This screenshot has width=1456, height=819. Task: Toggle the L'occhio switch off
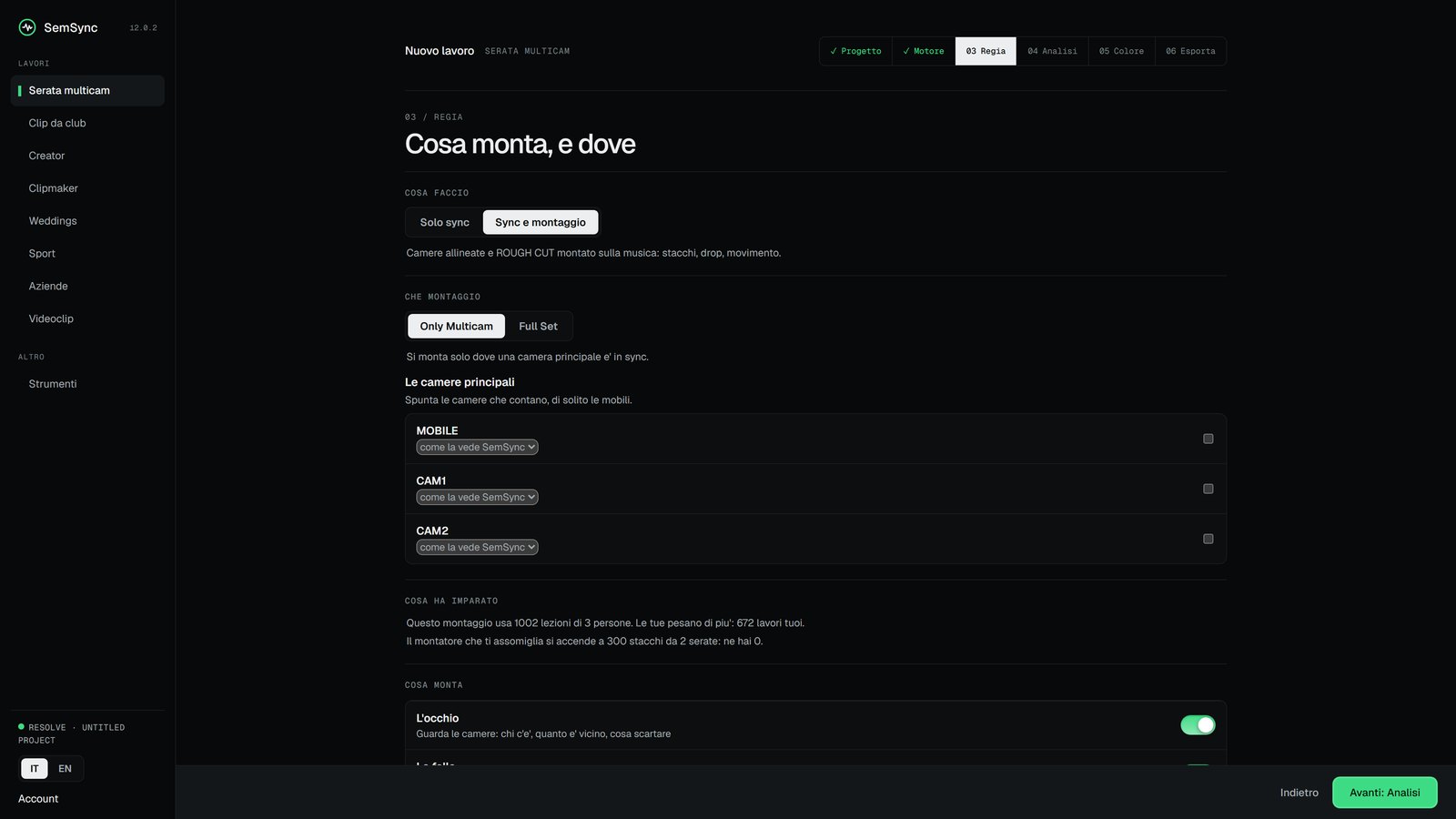point(1198,725)
